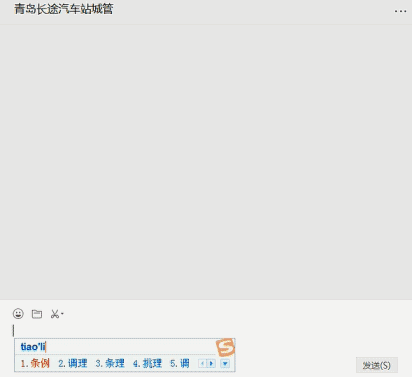Focus the message input field
The height and width of the screenshot is (377, 412).
pyautogui.click(x=206, y=347)
